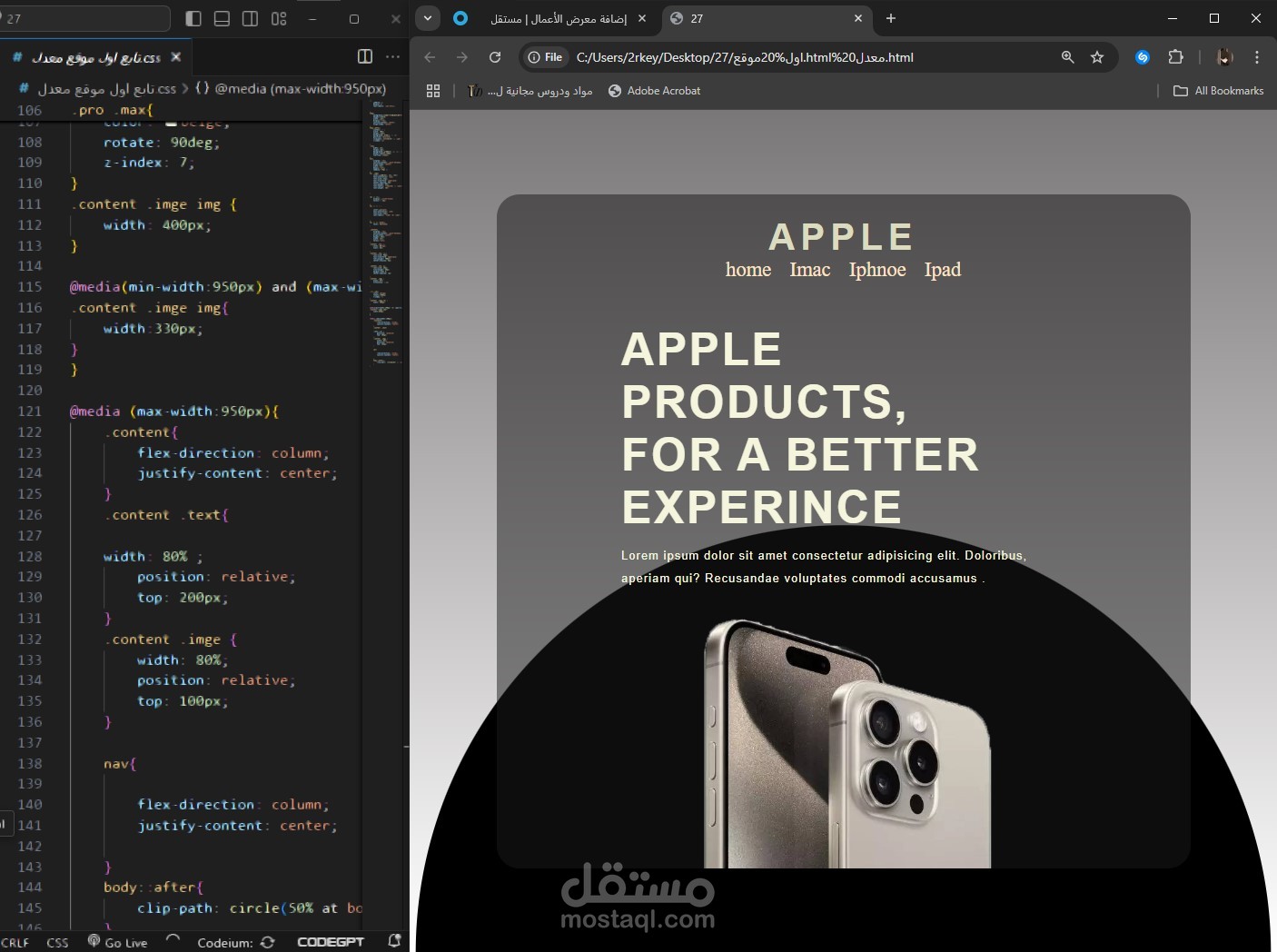Click the 'nav{' selector on line 138
This screenshot has height=952, width=1277.
[120, 763]
